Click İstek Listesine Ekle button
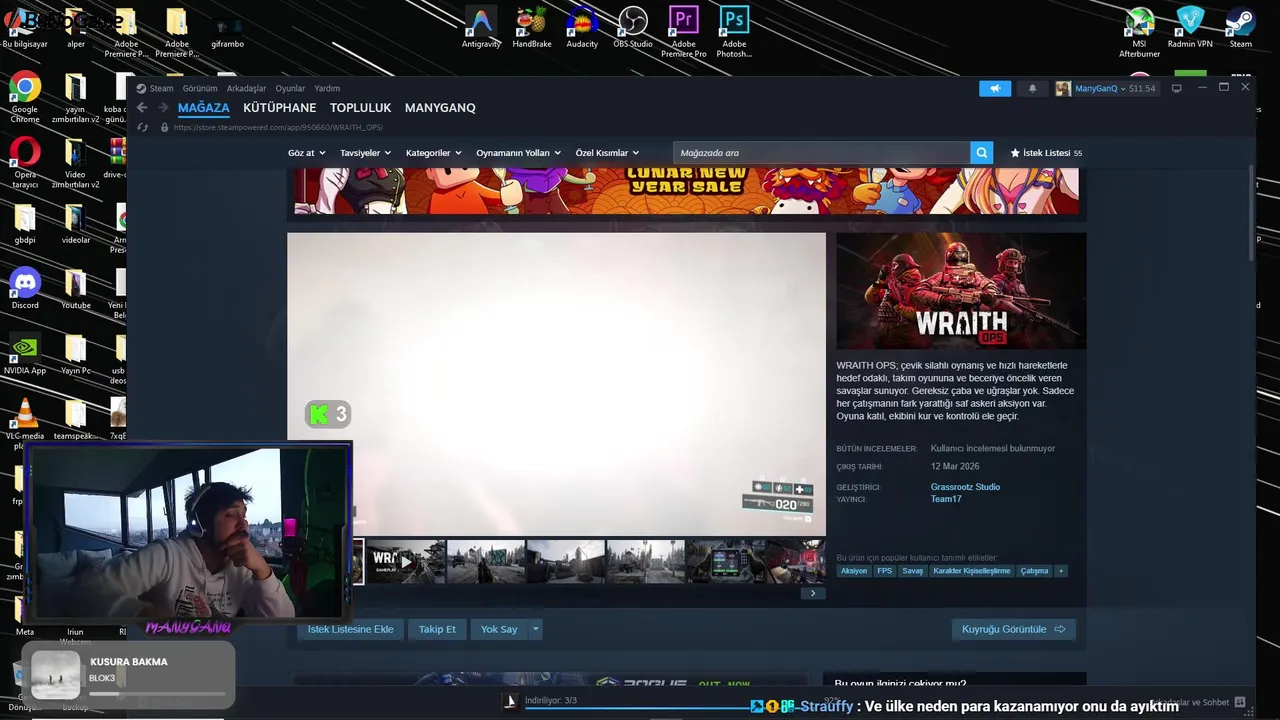The height and width of the screenshot is (720, 1280). pos(350,629)
